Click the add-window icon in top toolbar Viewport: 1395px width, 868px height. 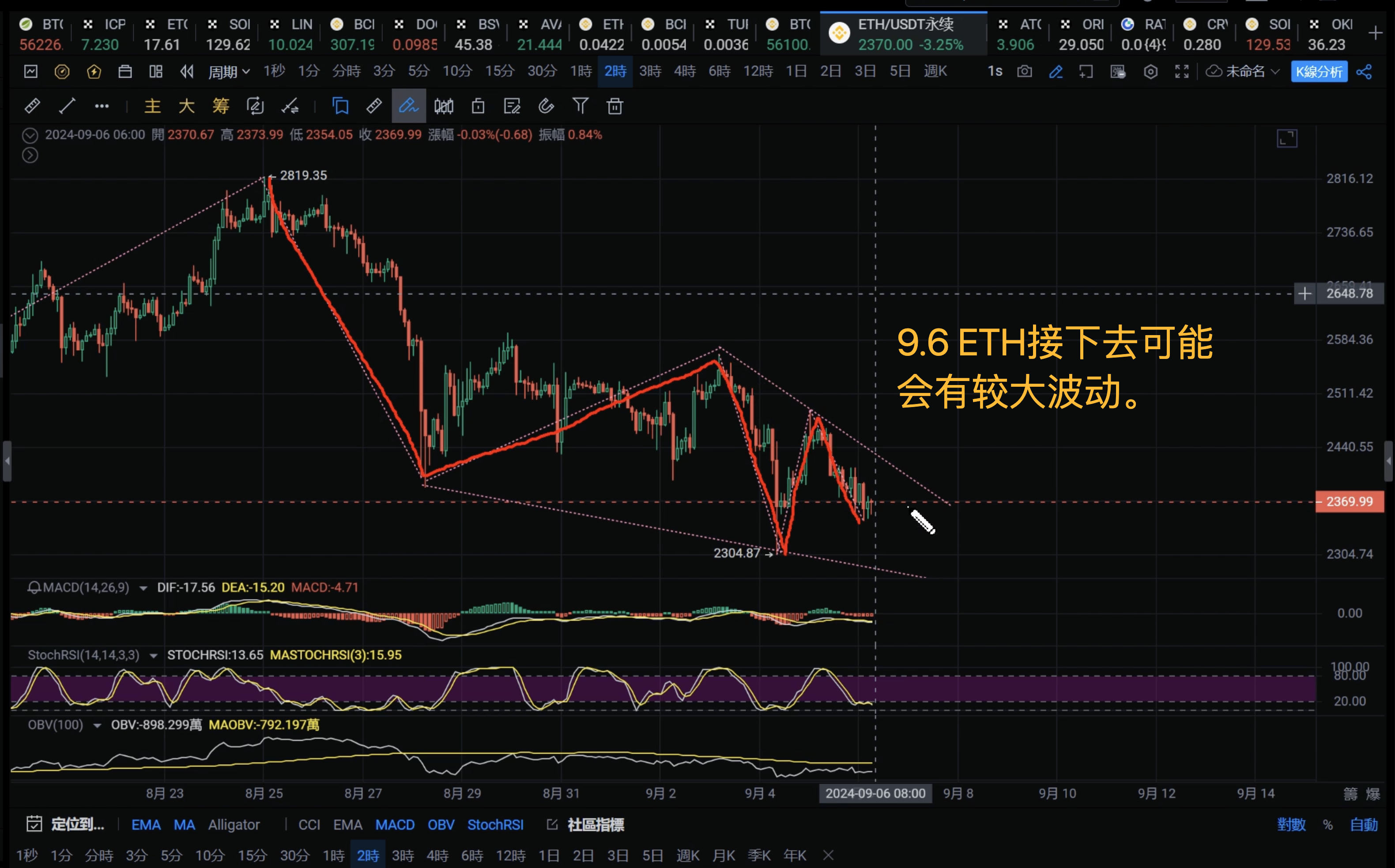1086,71
